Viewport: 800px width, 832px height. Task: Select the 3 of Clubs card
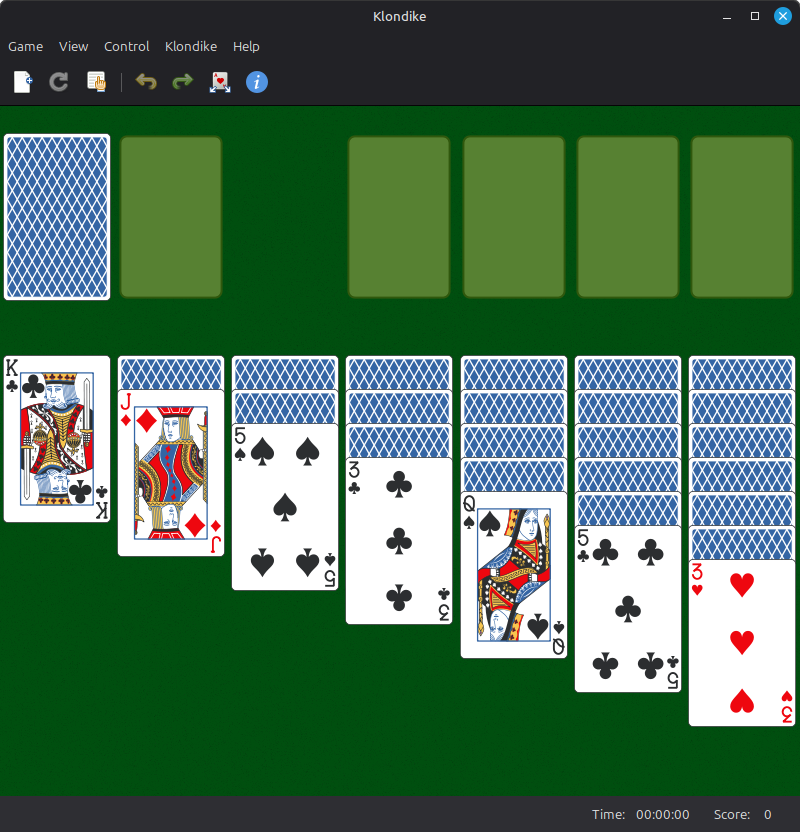(399, 541)
